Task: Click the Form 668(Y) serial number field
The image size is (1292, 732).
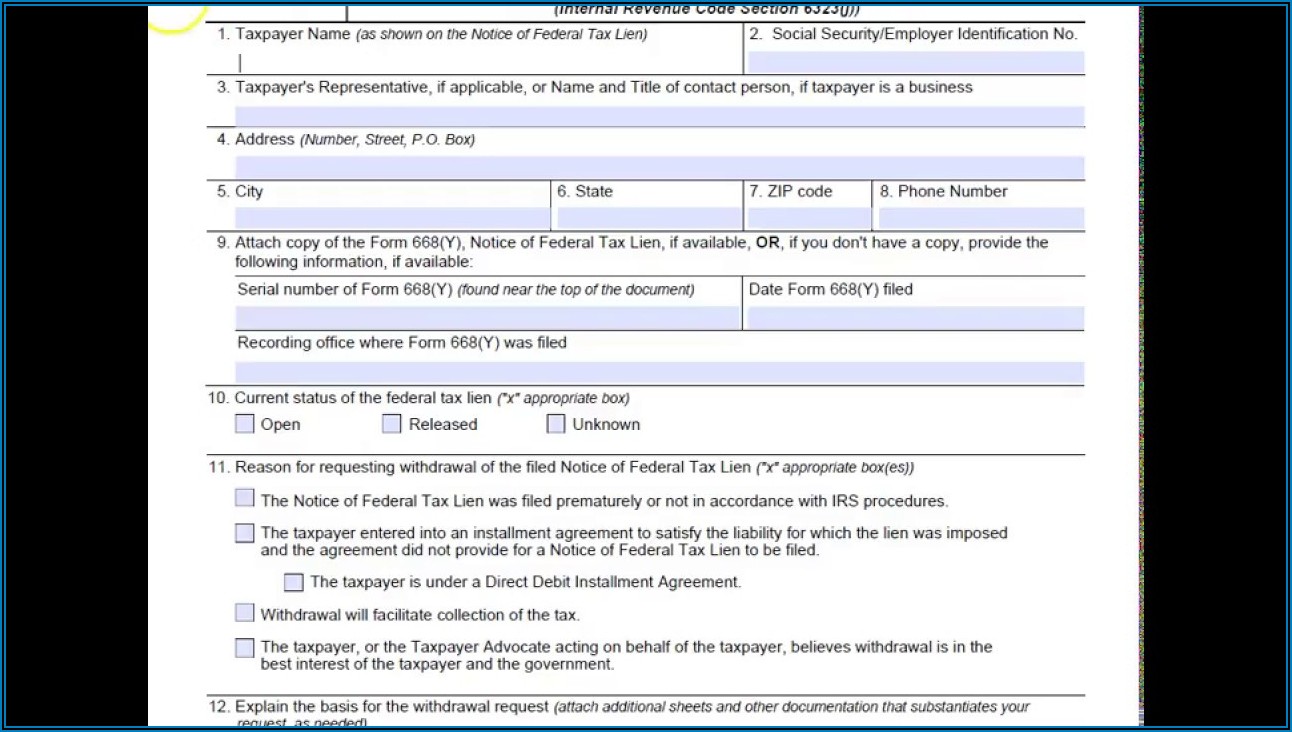Action: [487, 318]
